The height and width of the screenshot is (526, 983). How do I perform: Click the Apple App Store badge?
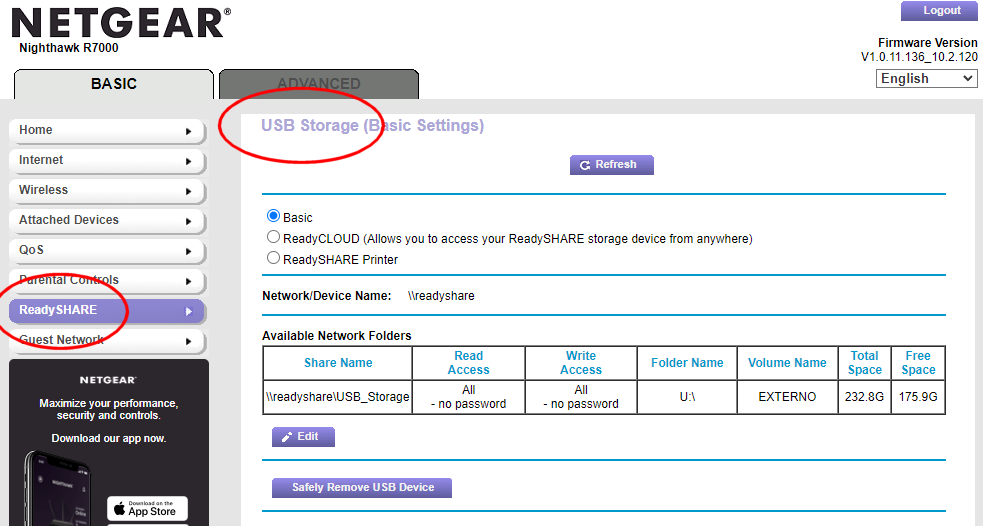(x=147, y=508)
